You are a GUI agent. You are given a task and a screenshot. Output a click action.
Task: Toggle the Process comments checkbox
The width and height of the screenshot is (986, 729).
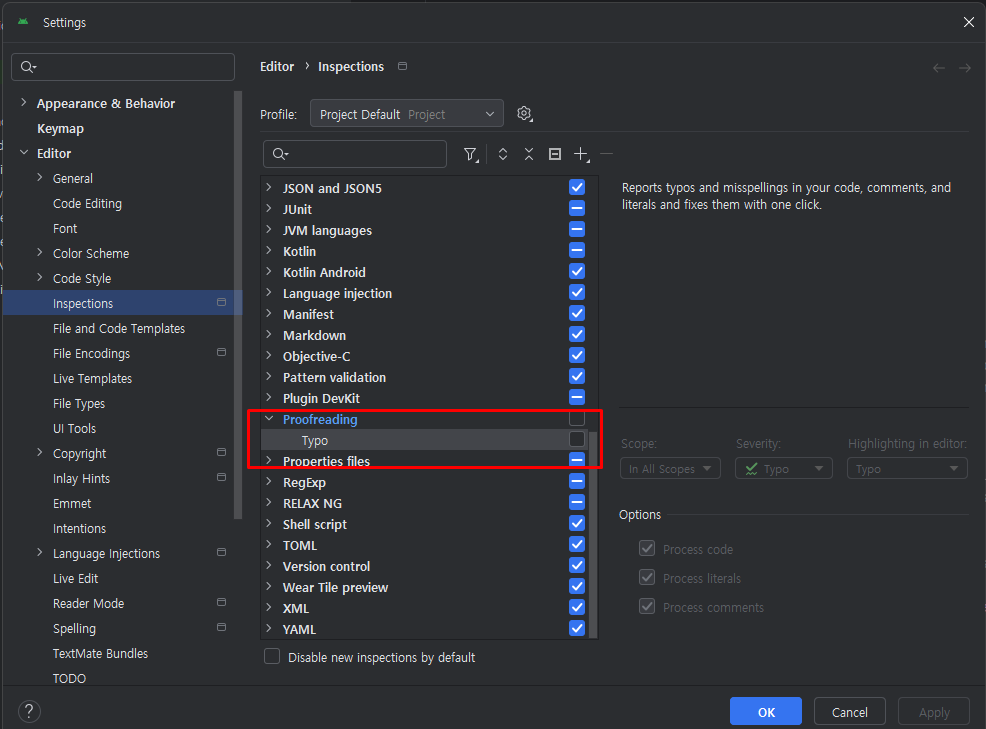[x=647, y=606]
